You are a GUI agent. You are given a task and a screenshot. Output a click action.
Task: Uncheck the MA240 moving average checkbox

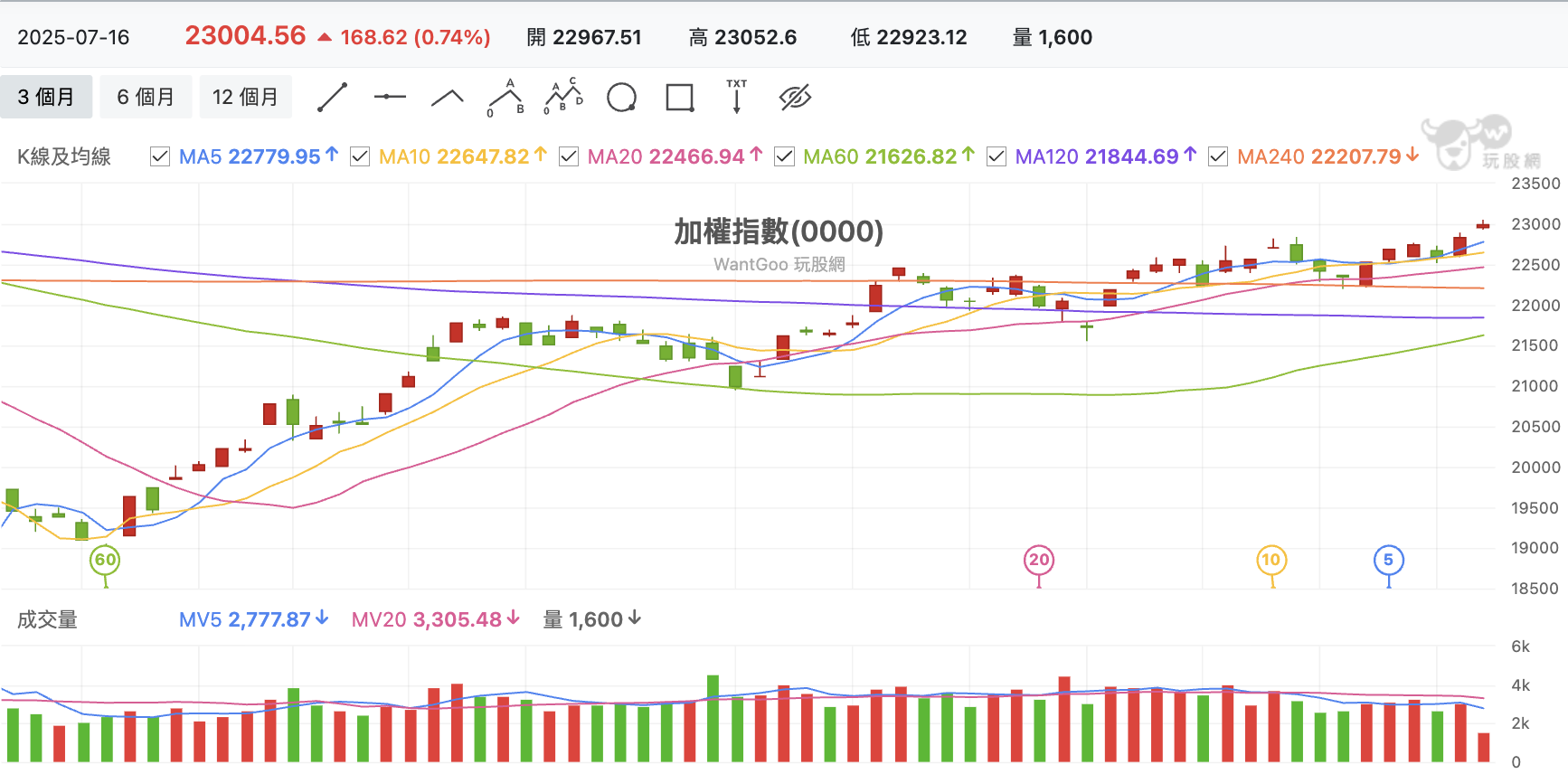1218,156
